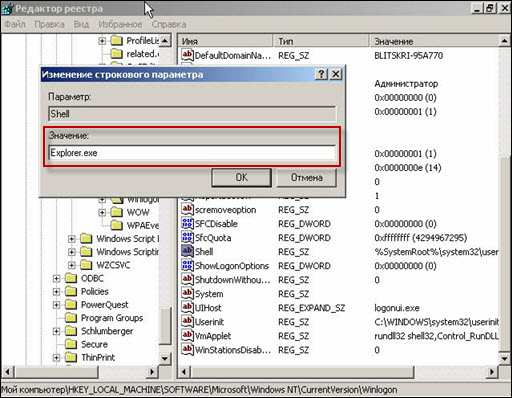Viewport: 512px width, 398px height.
Task: Click the Параметр field showing Shell
Action: (192, 114)
